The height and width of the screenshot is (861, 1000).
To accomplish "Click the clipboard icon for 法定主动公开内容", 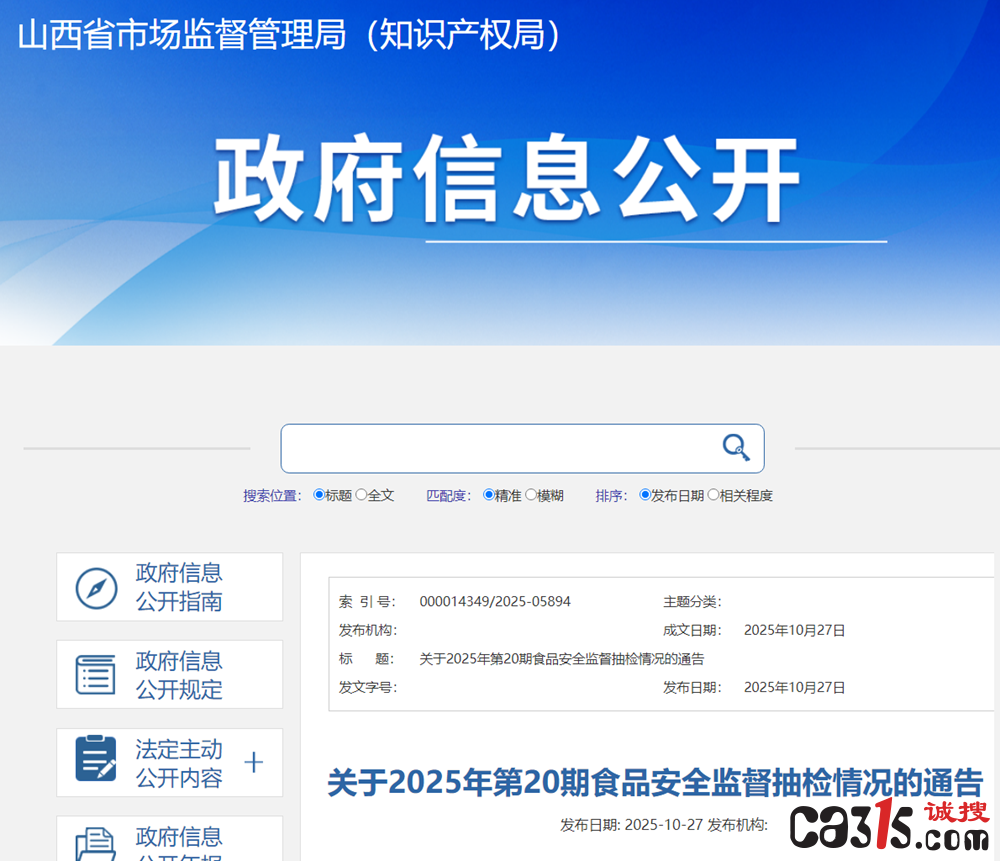I will (x=96, y=759).
